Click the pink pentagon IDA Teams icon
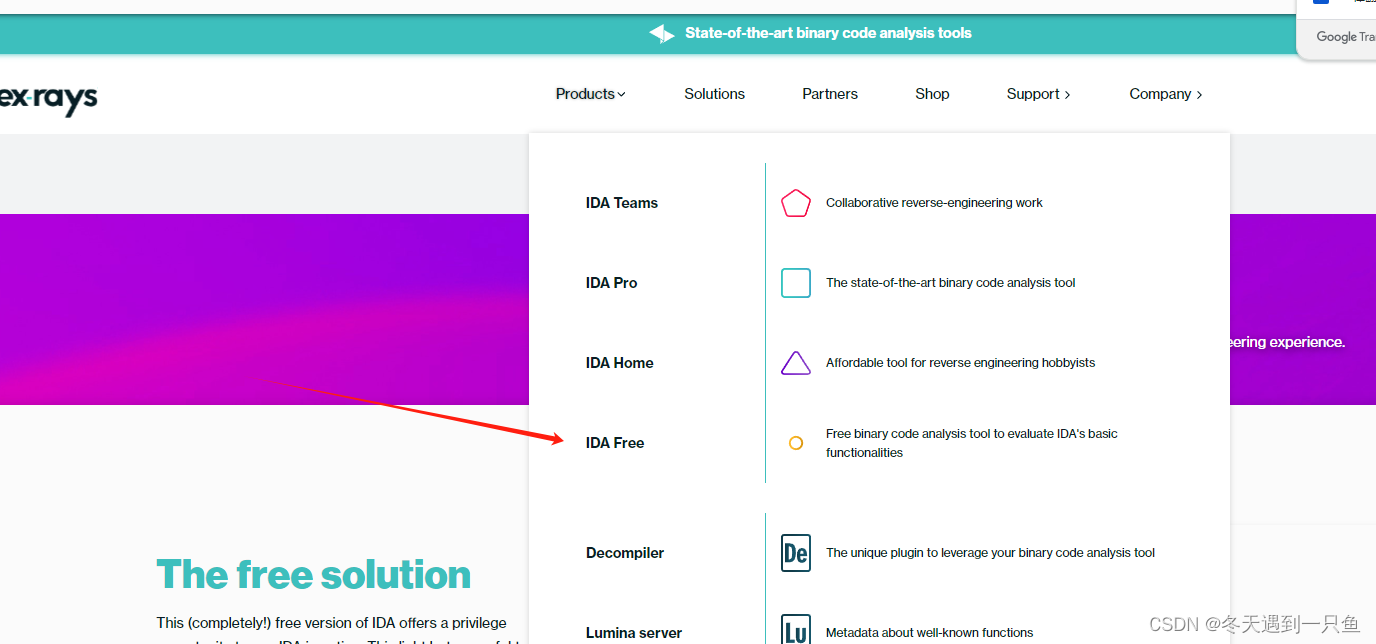Image resolution: width=1376 pixels, height=644 pixels. click(796, 203)
